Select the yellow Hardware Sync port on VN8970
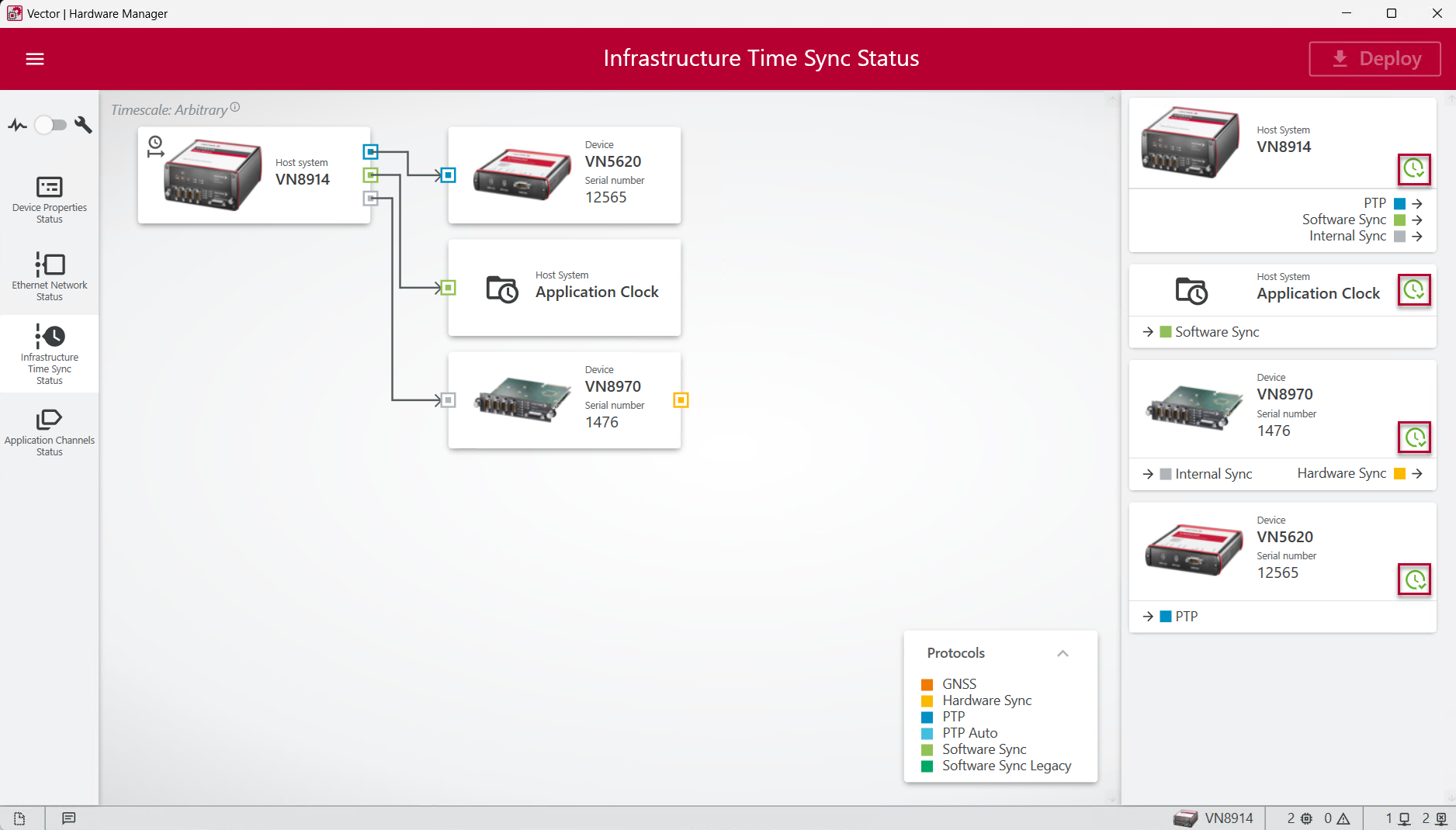Image resolution: width=1456 pixels, height=830 pixels. [x=681, y=400]
